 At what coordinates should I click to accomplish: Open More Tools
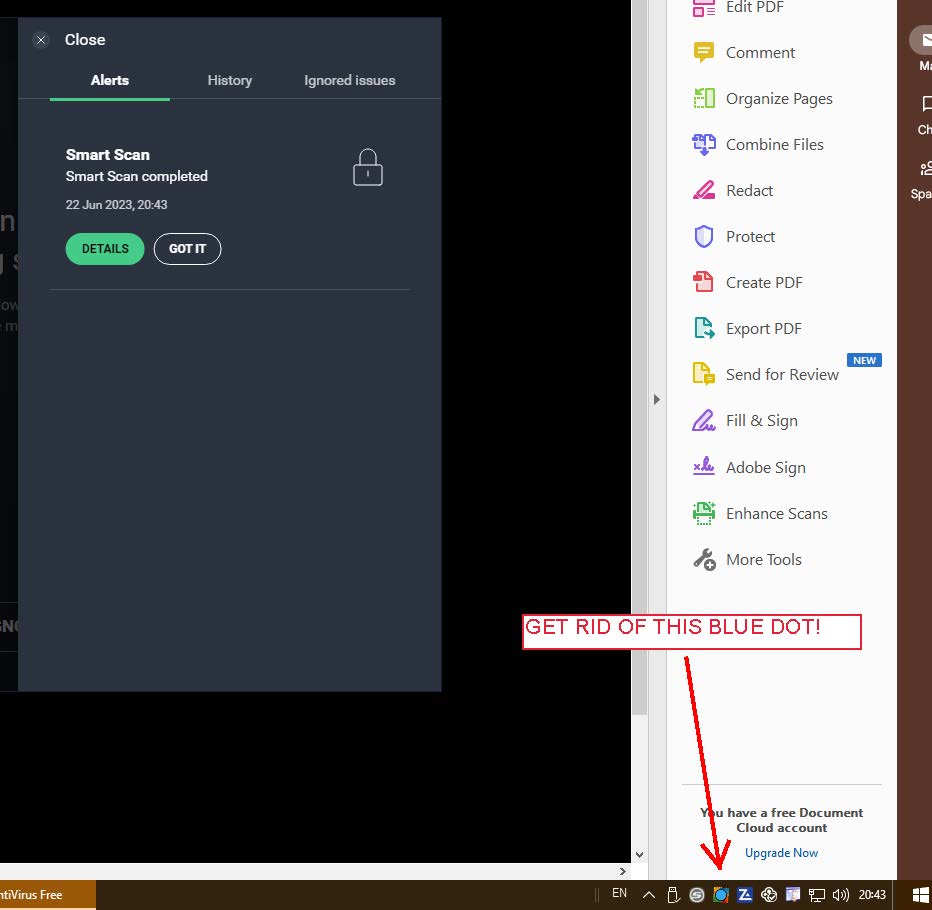pos(763,559)
